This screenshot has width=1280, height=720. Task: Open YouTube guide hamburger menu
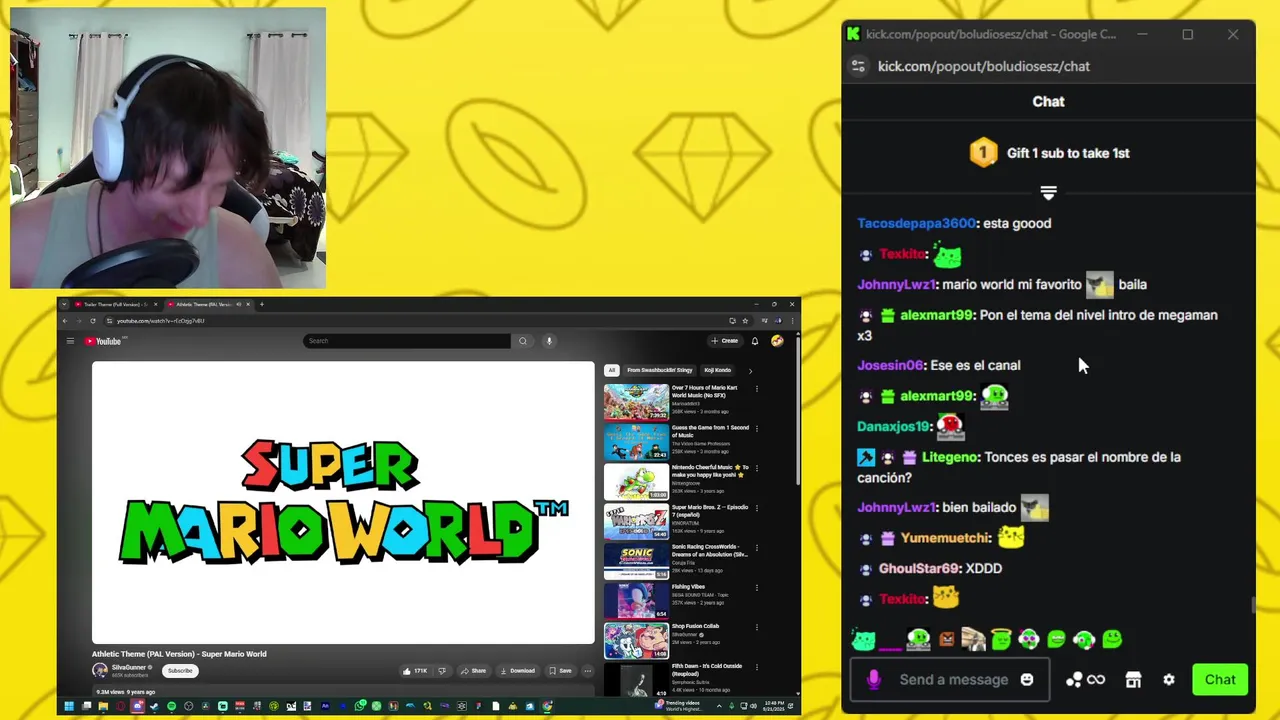70,341
